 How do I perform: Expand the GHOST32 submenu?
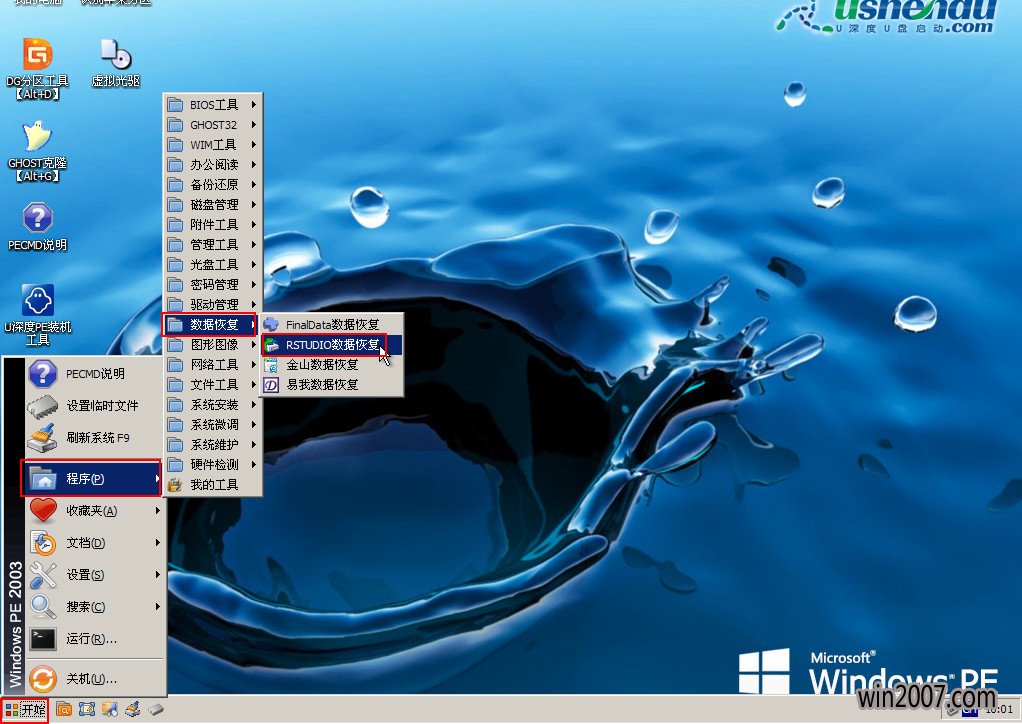212,124
